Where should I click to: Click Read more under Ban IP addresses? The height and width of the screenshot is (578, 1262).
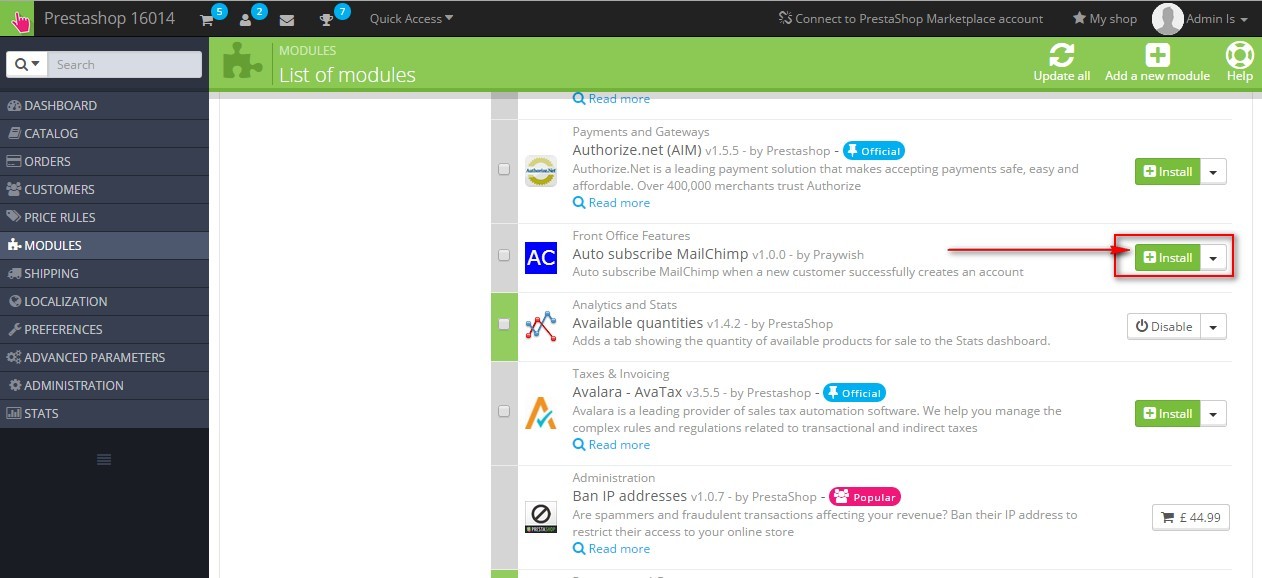coord(611,549)
